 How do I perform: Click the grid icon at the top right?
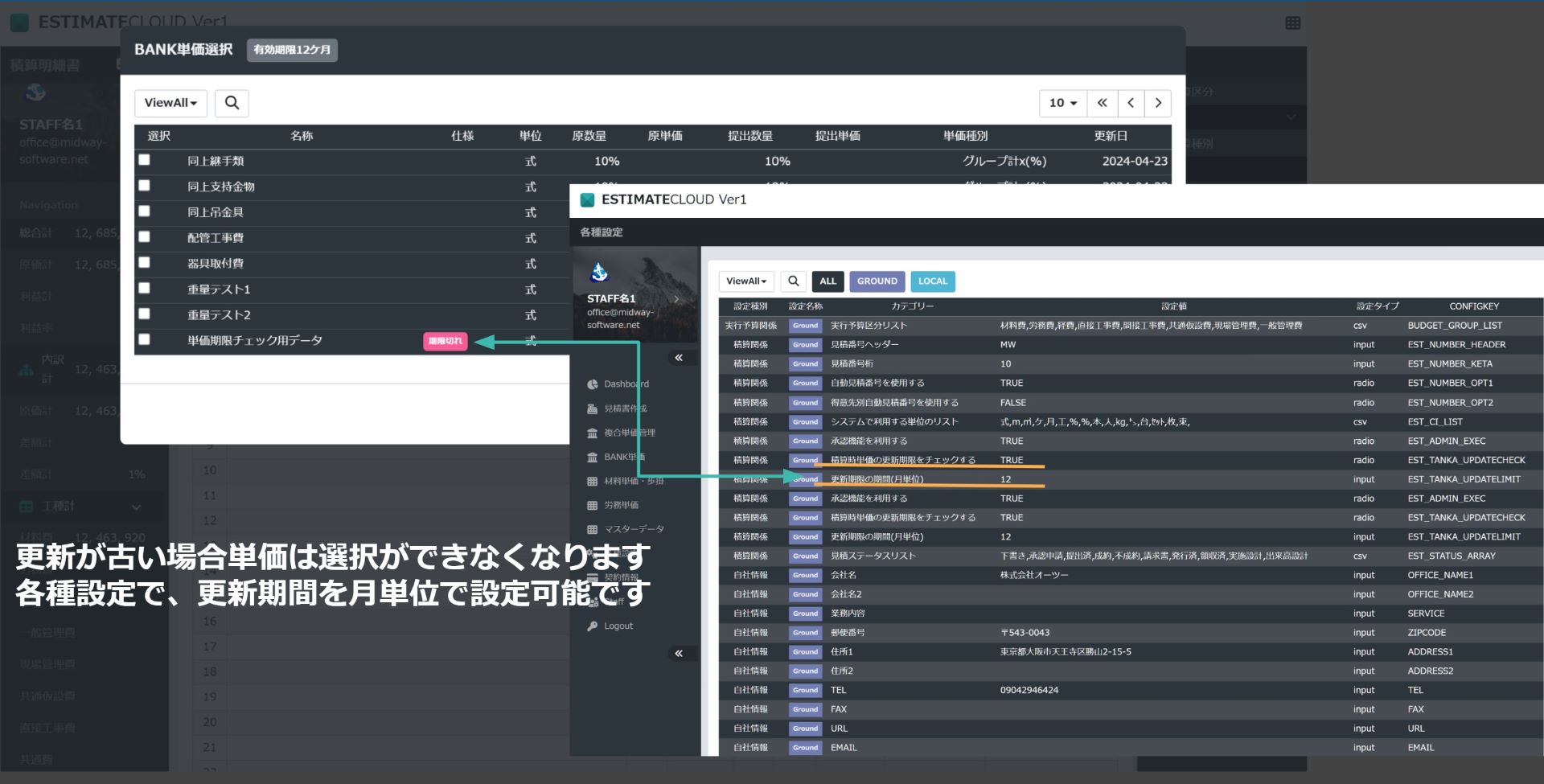click(x=1293, y=23)
